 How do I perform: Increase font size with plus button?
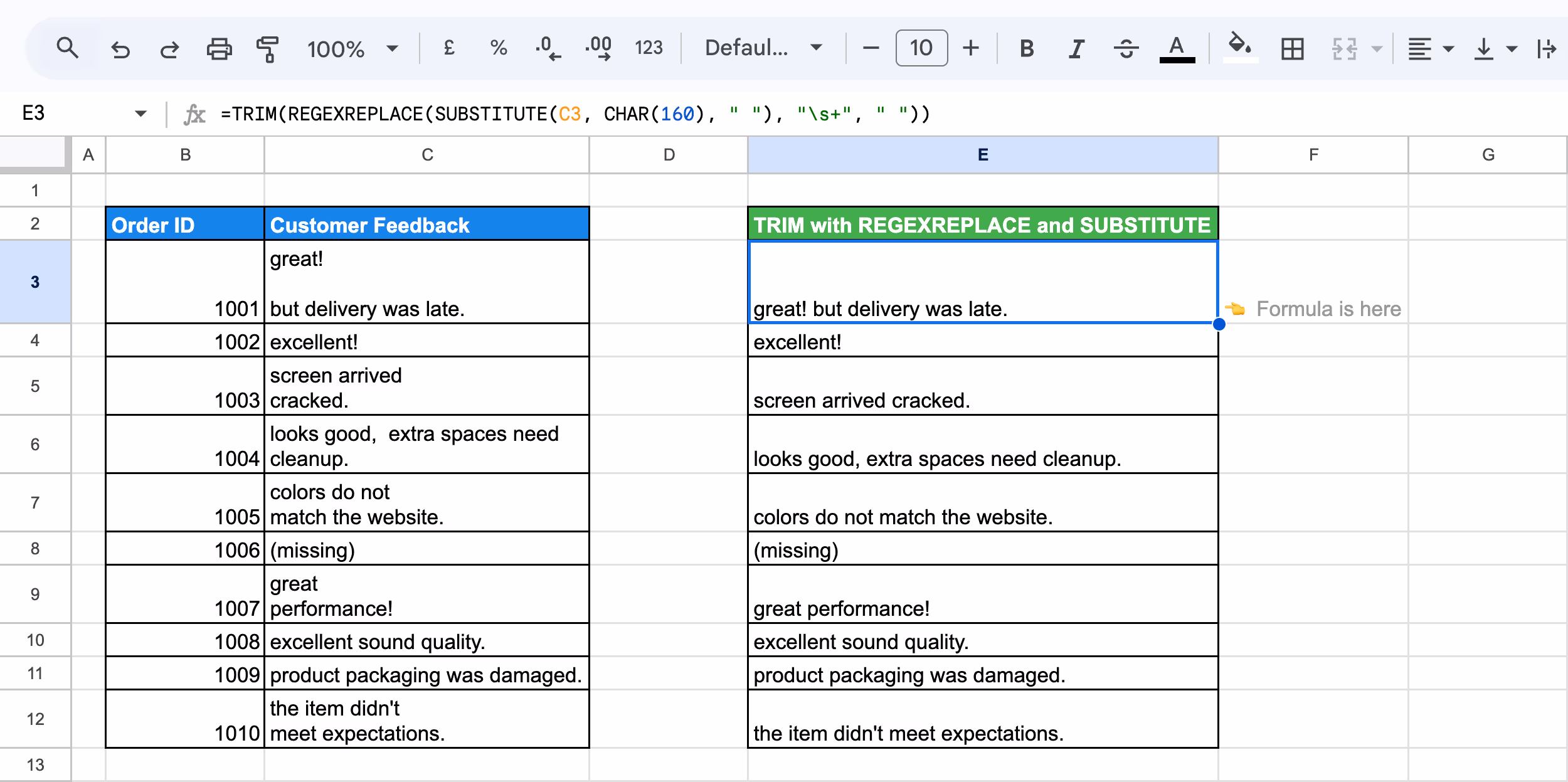[971, 48]
